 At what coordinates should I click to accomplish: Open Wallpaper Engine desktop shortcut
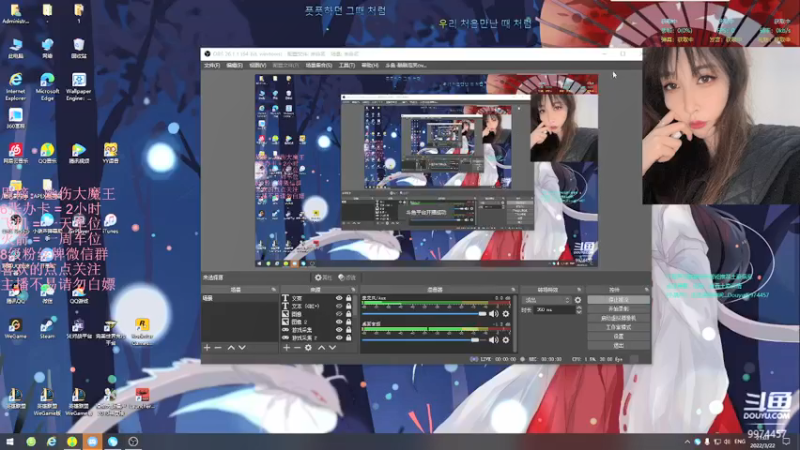click(79, 86)
